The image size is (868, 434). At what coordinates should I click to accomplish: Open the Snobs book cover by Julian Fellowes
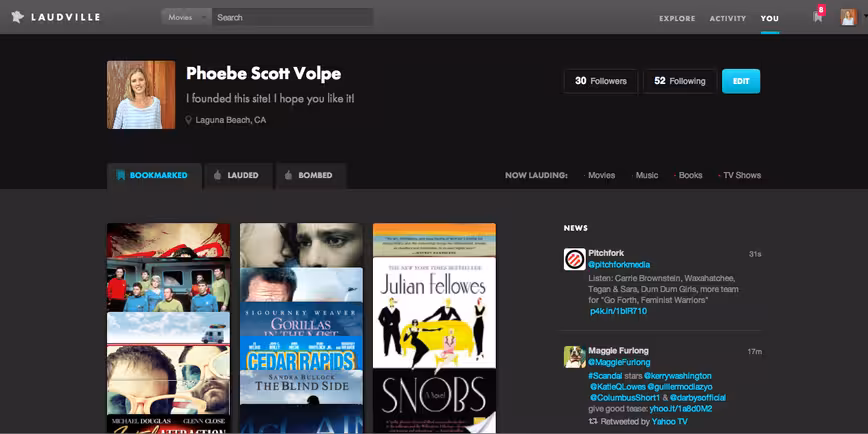tap(435, 344)
